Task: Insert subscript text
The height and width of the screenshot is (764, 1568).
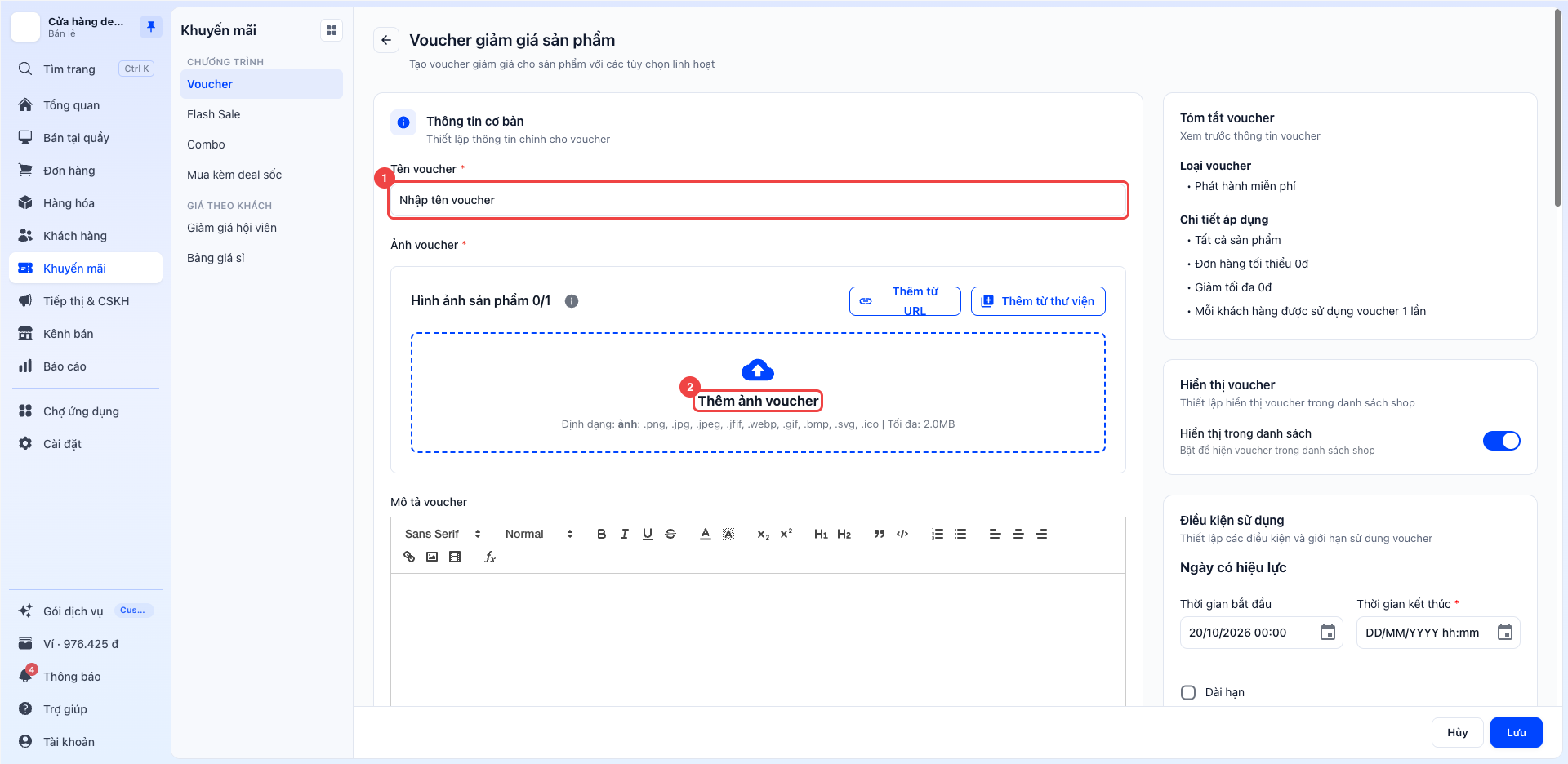Action: coord(763,534)
